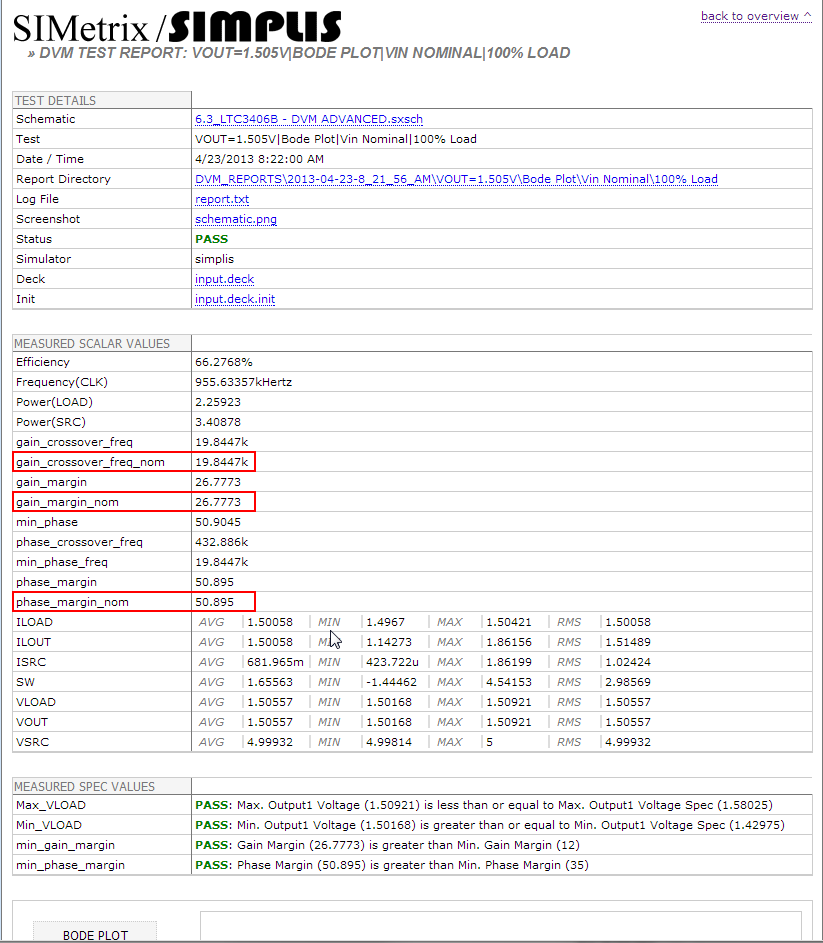The image size is (823, 943).
Task: Open the DVM_REPORTS report directory link
Action: click(456, 179)
